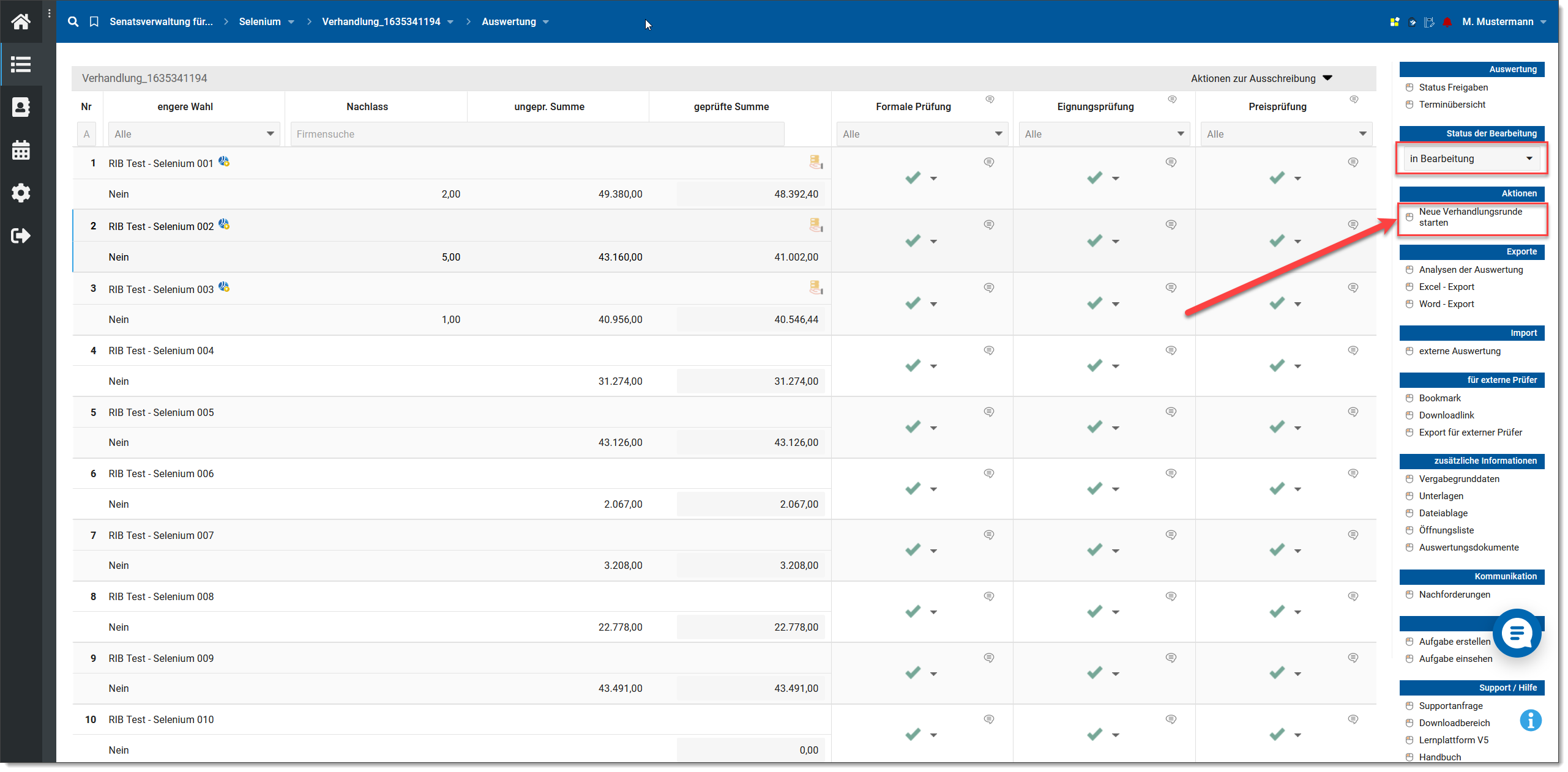1568x772 pixels.
Task: Open Preisprüfung comment for Selenium 004
Action: (x=1353, y=351)
